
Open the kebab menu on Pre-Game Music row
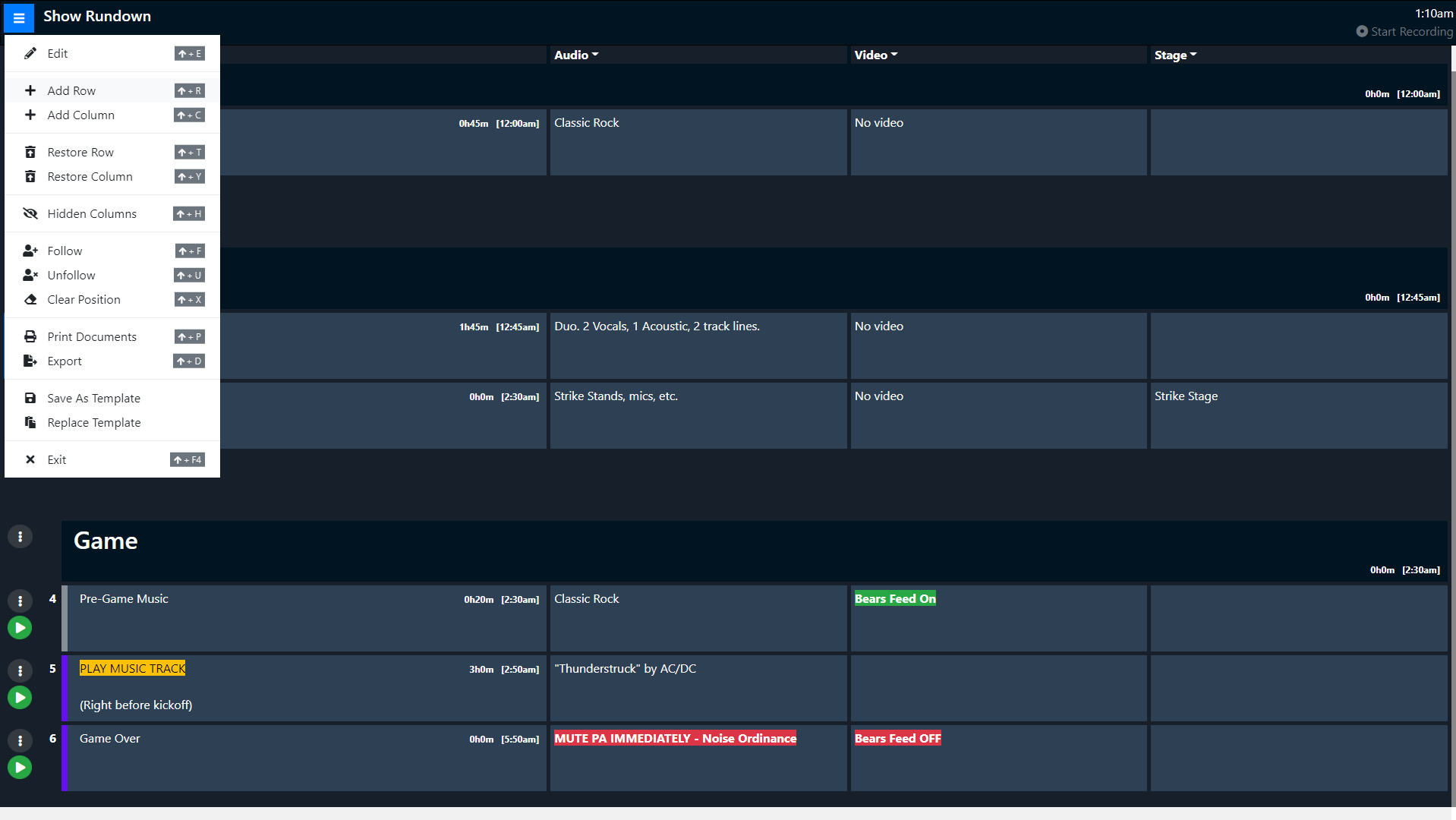(x=20, y=601)
